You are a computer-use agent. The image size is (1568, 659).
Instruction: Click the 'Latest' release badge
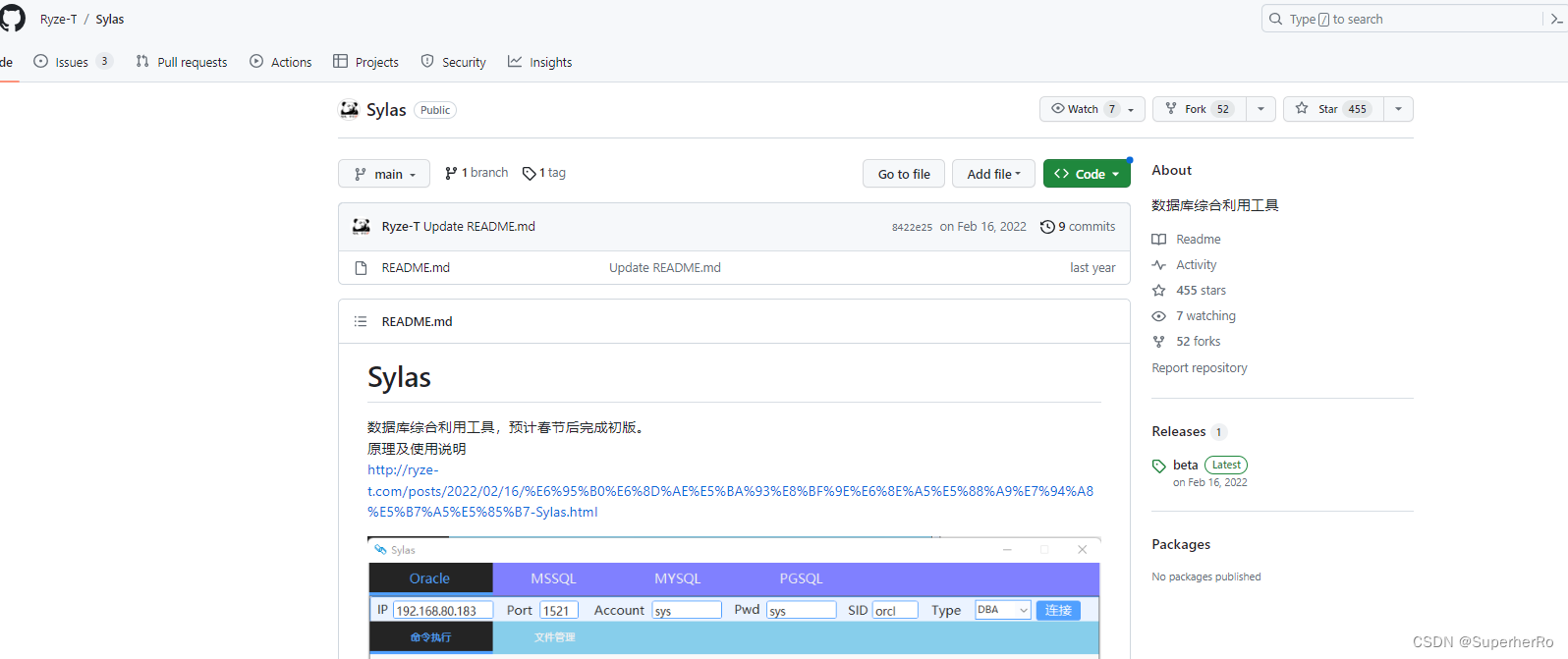tap(1226, 466)
